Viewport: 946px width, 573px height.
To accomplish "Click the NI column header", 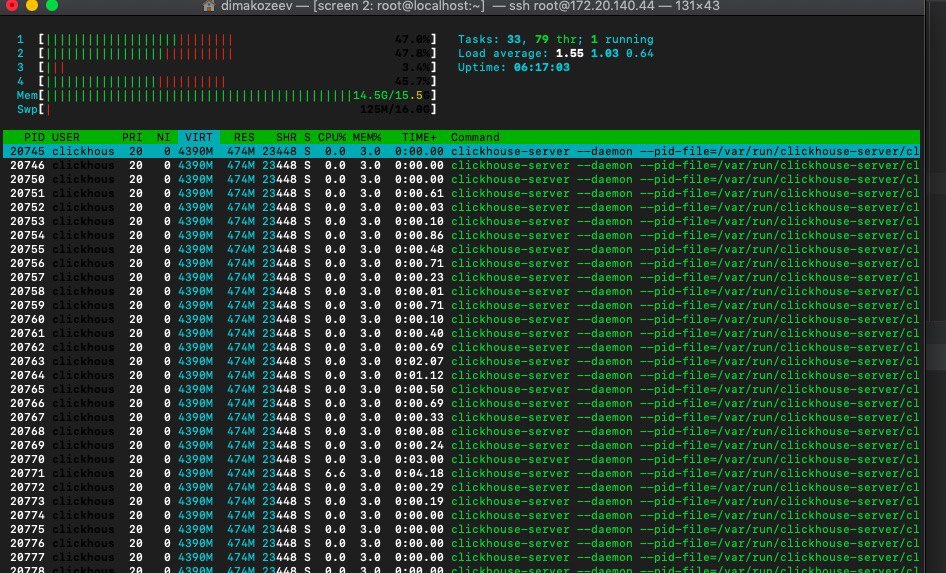I will [163, 138].
